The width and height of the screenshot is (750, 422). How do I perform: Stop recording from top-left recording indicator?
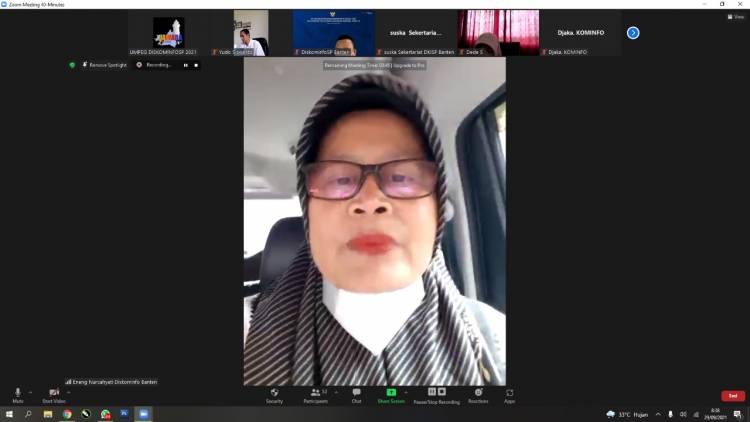tap(196, 65)
